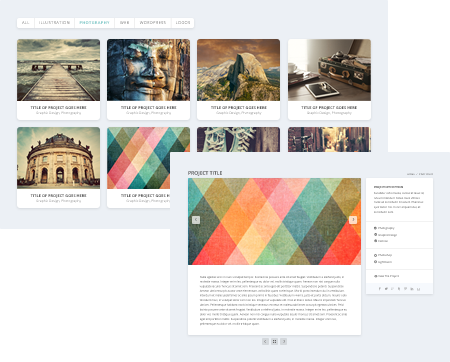Filter portfolio by WordPress
Screen dimensions: 450x362
[153, 23]
